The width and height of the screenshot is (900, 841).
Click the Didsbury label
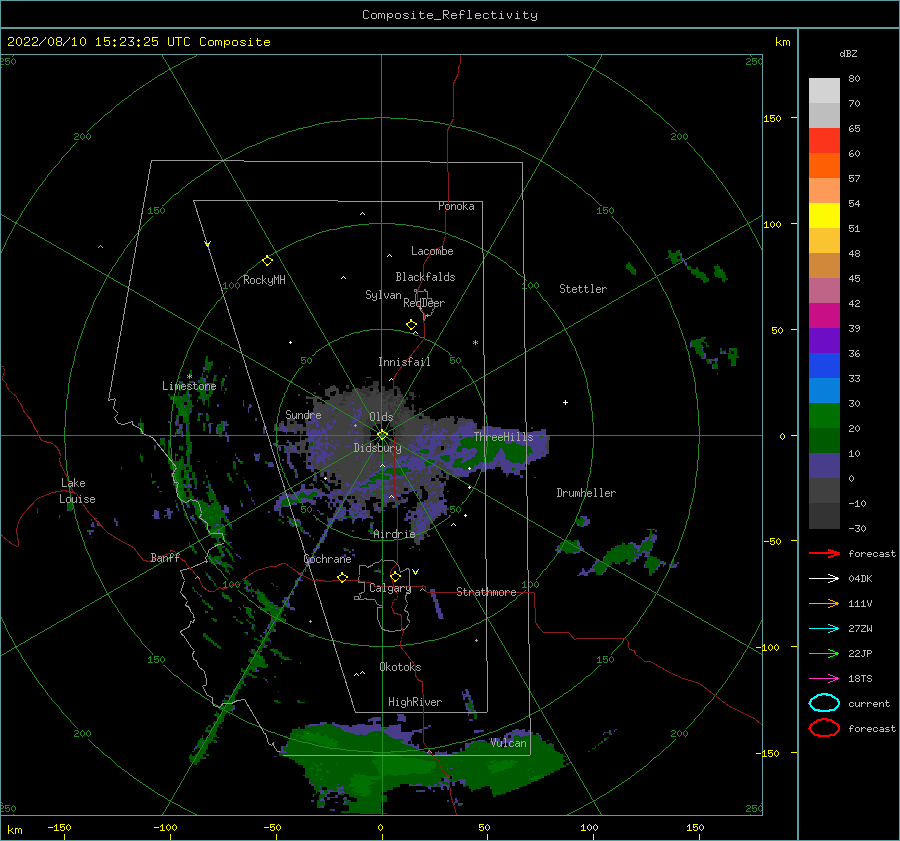[377, 448]
